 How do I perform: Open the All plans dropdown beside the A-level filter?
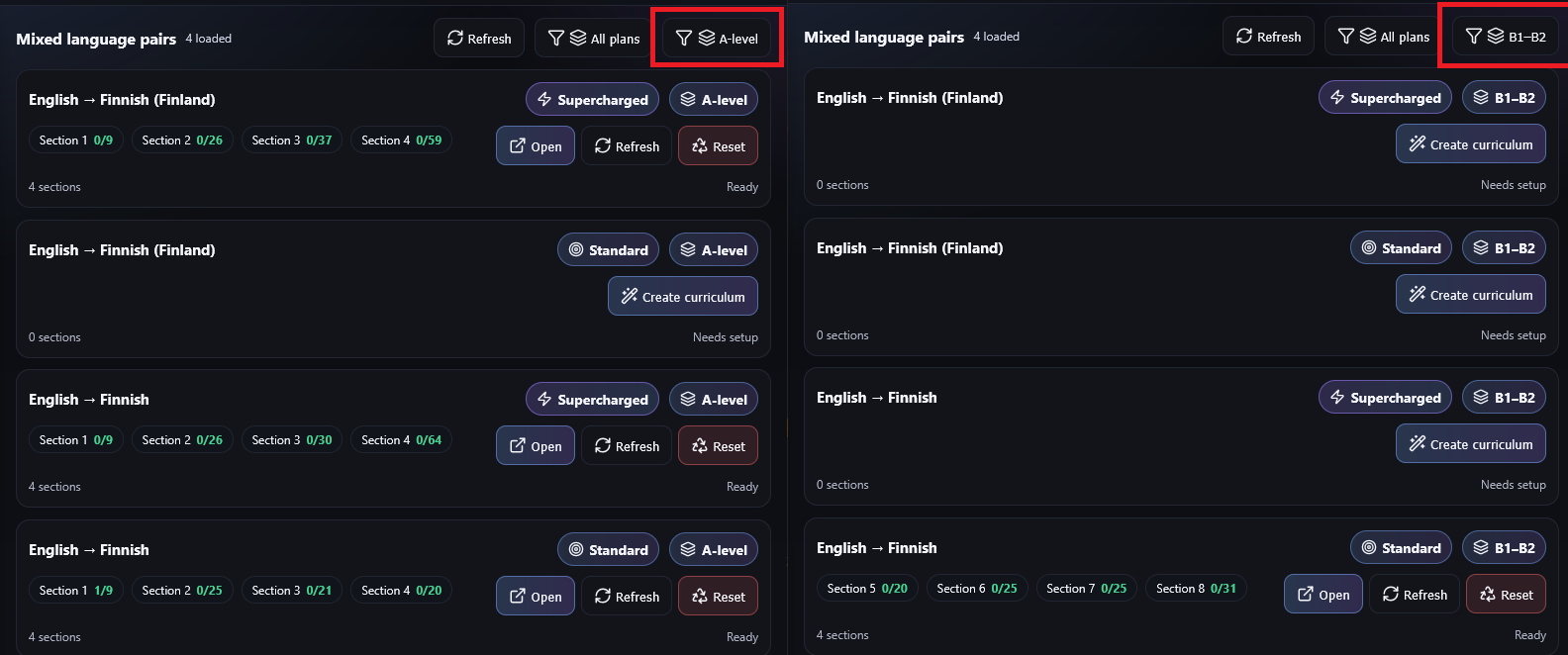594,39
